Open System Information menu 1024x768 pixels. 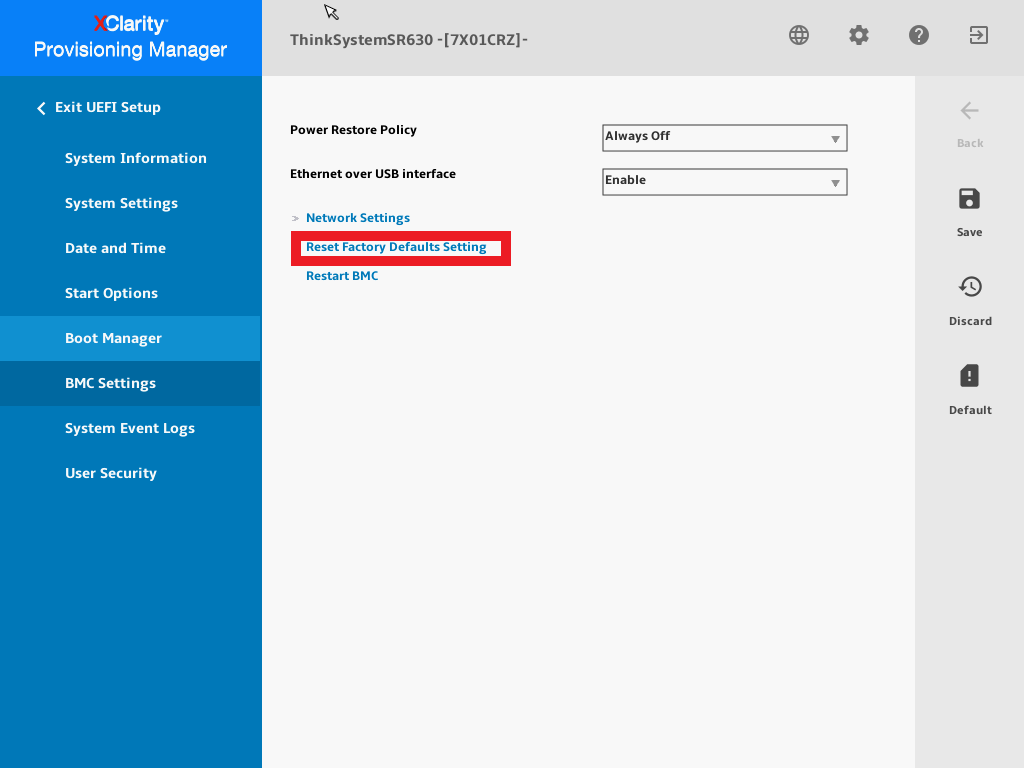[136, 158]
